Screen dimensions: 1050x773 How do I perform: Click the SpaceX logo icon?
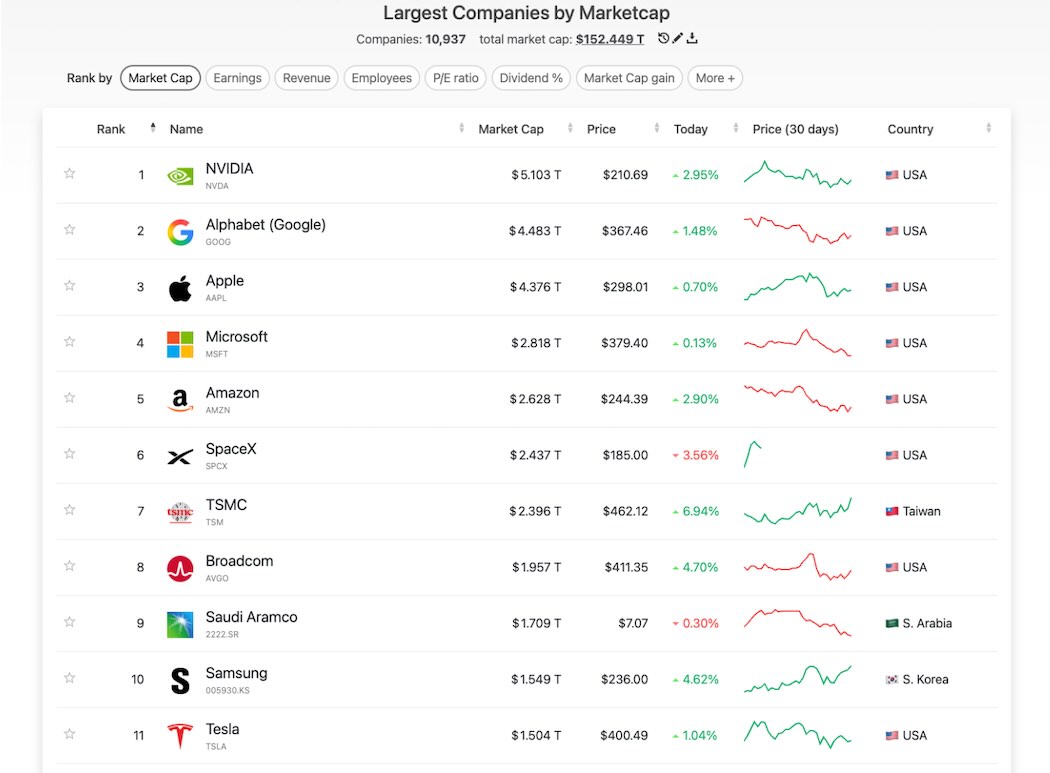[x=180, y=457]
